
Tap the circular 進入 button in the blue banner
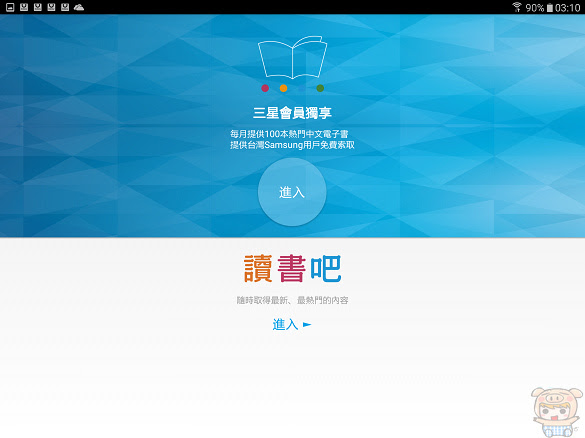(292, 192)
